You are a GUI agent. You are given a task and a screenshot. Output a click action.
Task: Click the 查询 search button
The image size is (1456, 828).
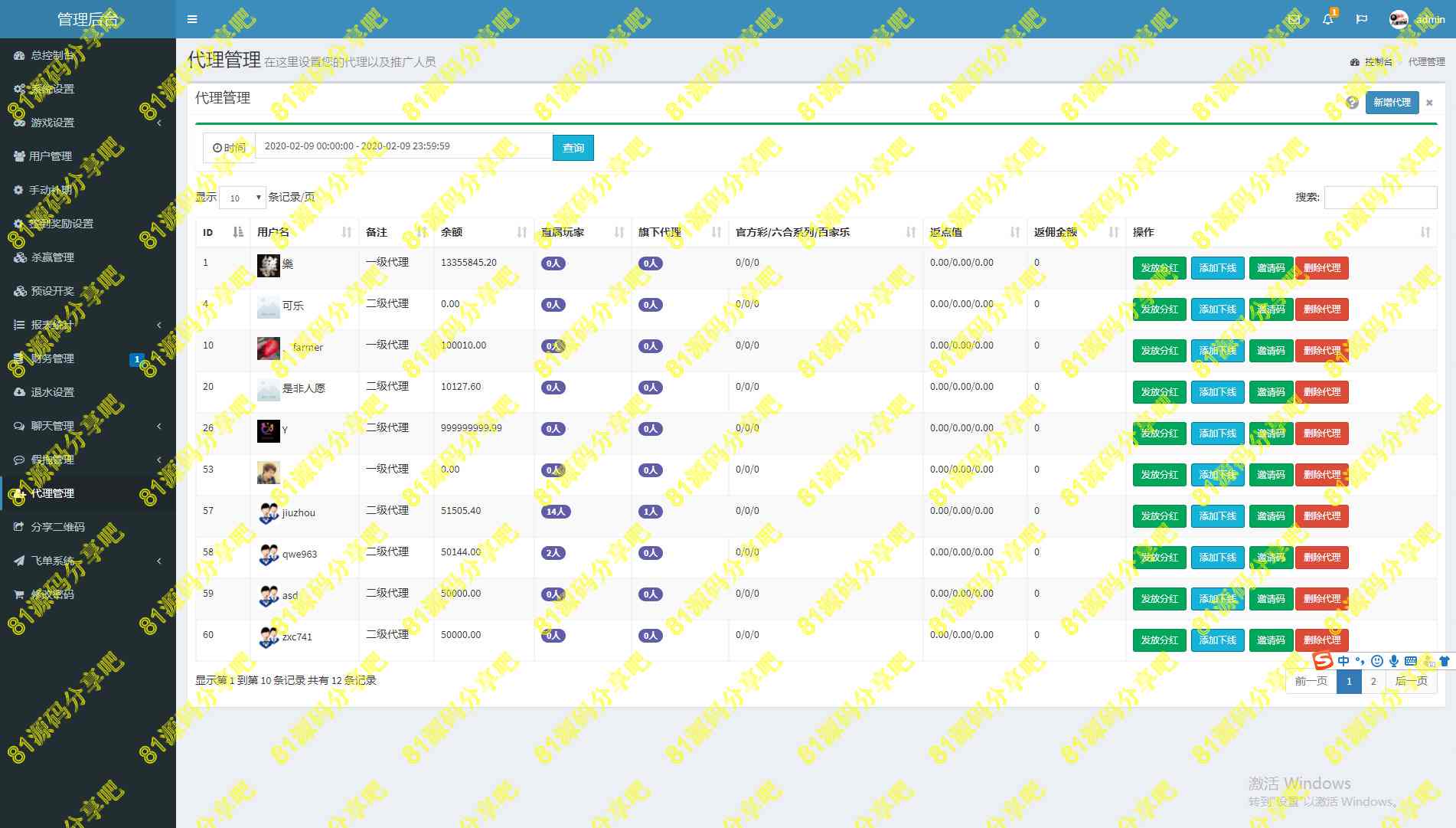coord(573,148)
